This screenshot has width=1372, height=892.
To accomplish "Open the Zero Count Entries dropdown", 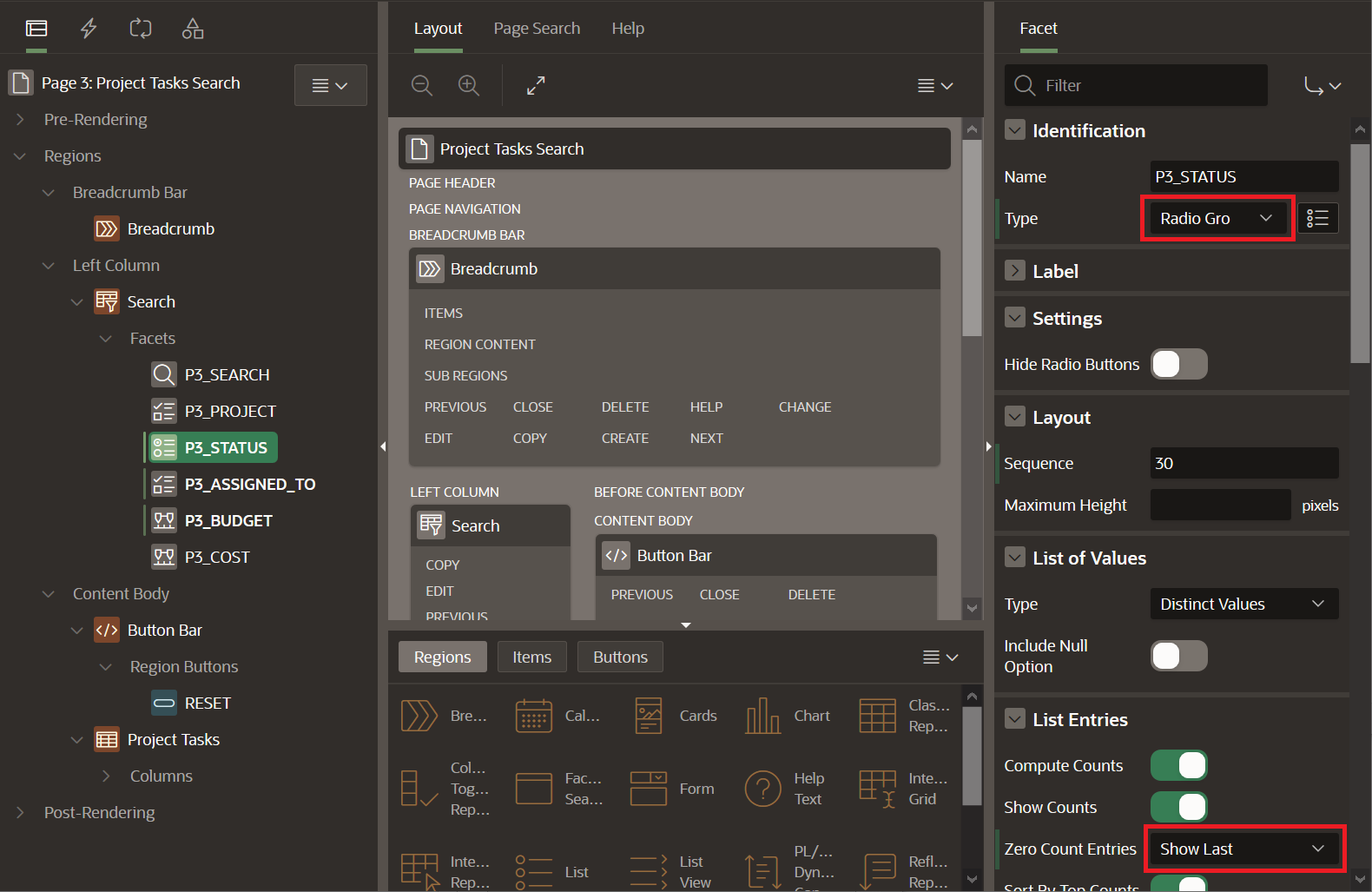I will (x=1244, y=849).
